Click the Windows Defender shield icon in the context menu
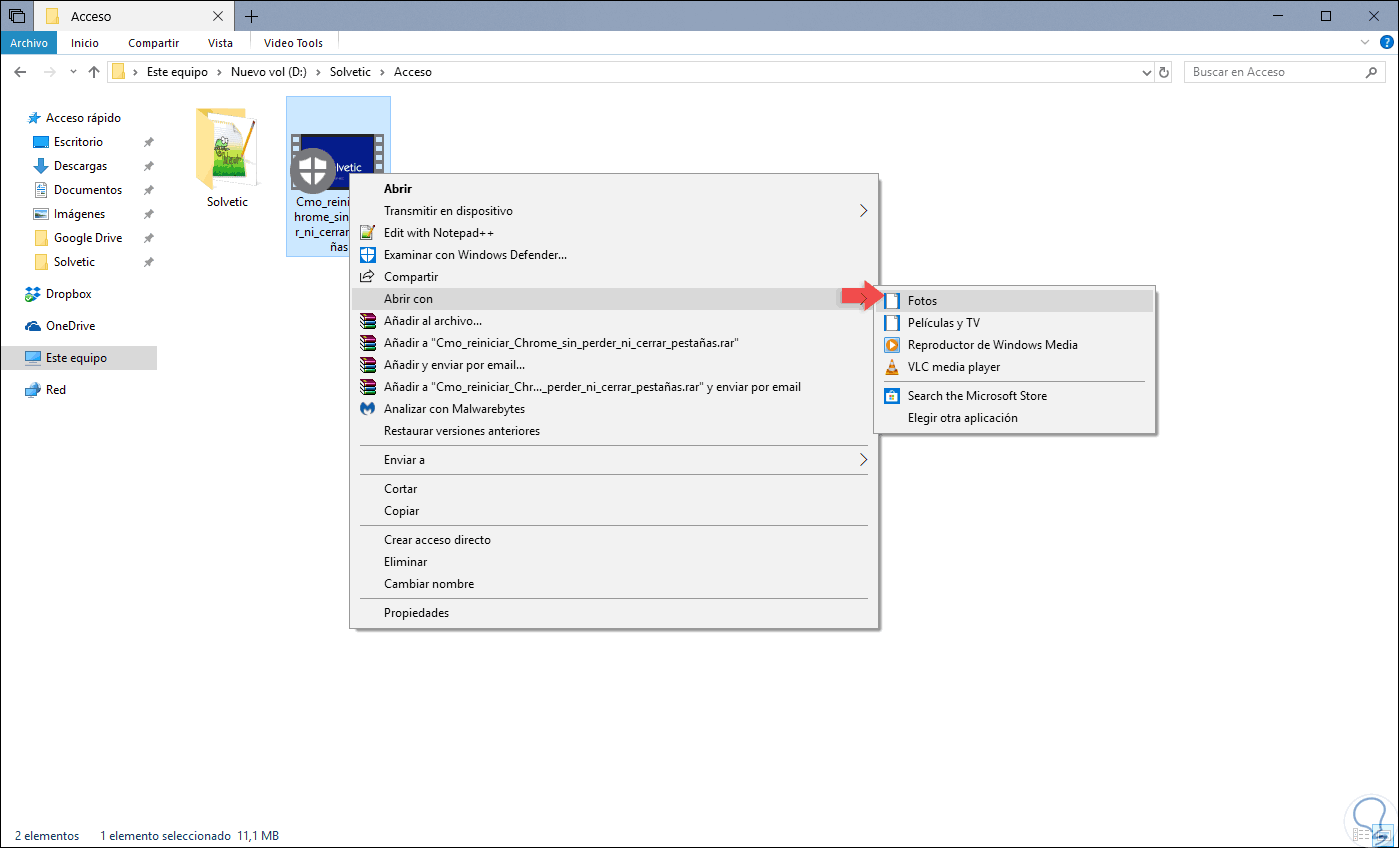This screenshot has height=848, width=1399. (366, 255)
